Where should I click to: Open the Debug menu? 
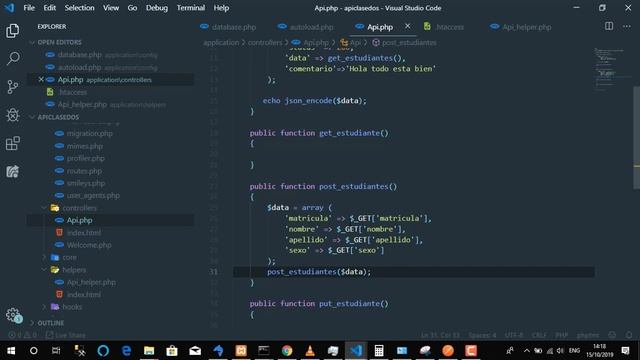157,8
